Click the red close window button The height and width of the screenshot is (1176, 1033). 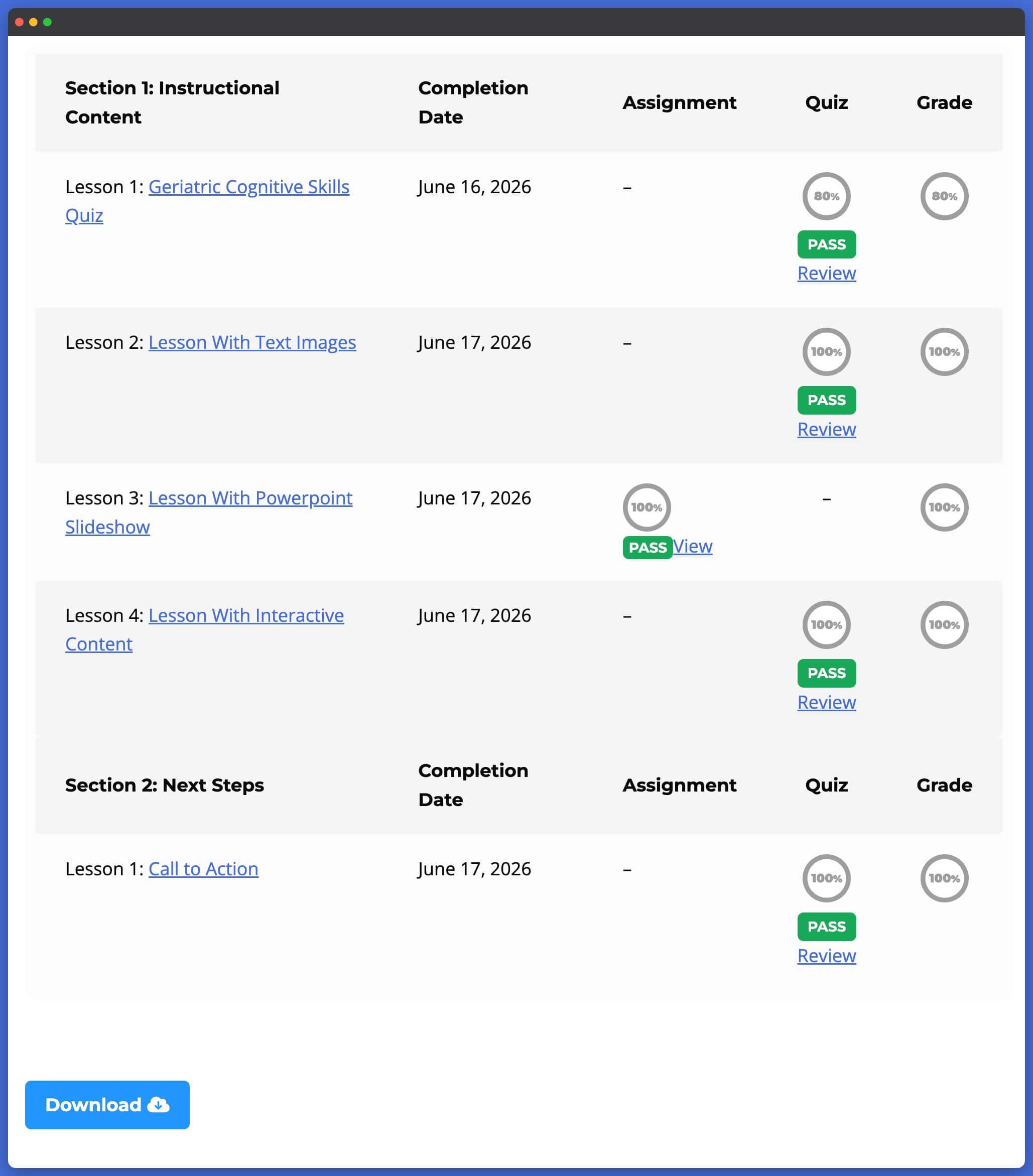pyautogui.click(x=19, y=22)
